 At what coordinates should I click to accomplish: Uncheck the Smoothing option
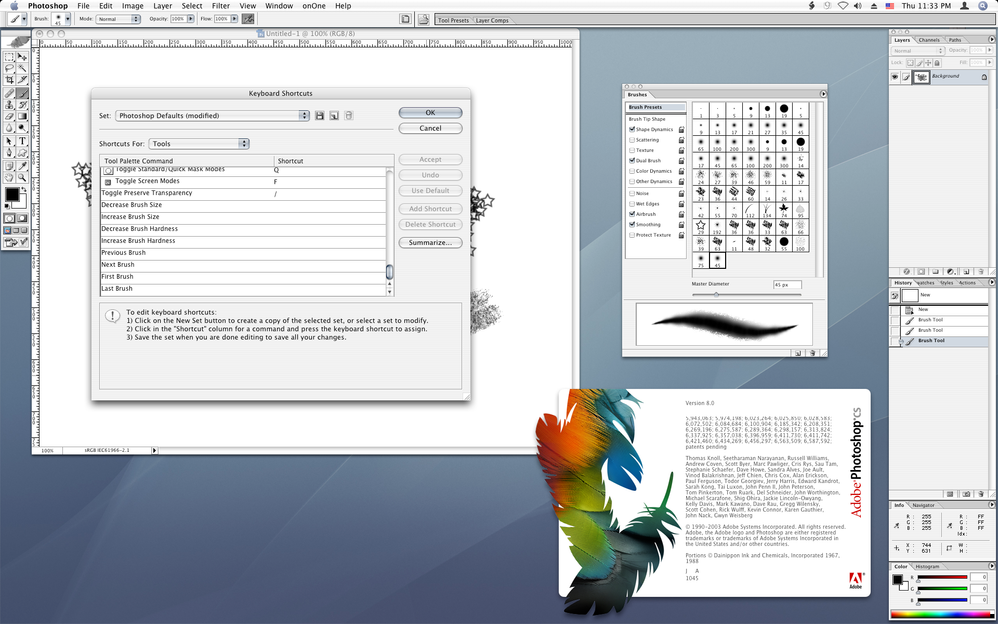(x=632, y=225)
